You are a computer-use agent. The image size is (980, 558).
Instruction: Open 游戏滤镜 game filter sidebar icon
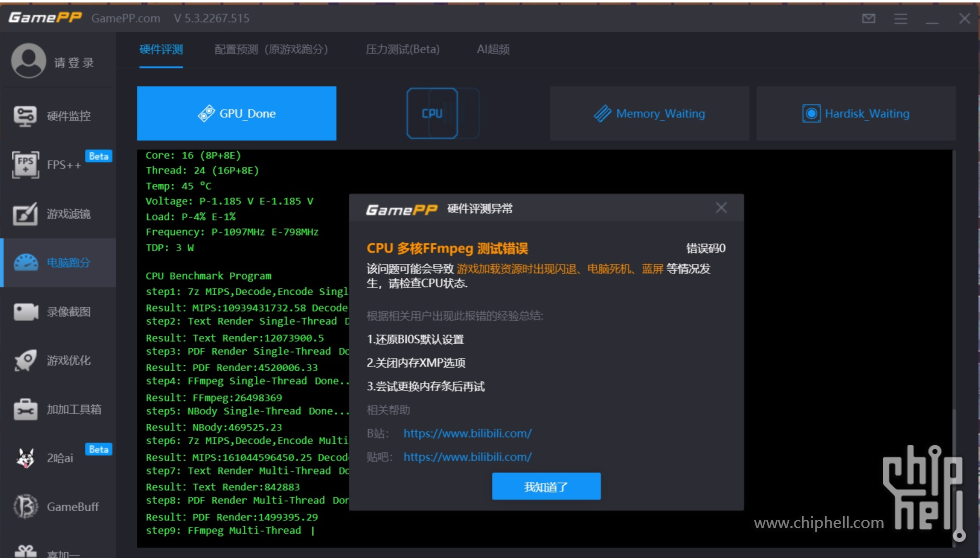click(x=25, y=214)
